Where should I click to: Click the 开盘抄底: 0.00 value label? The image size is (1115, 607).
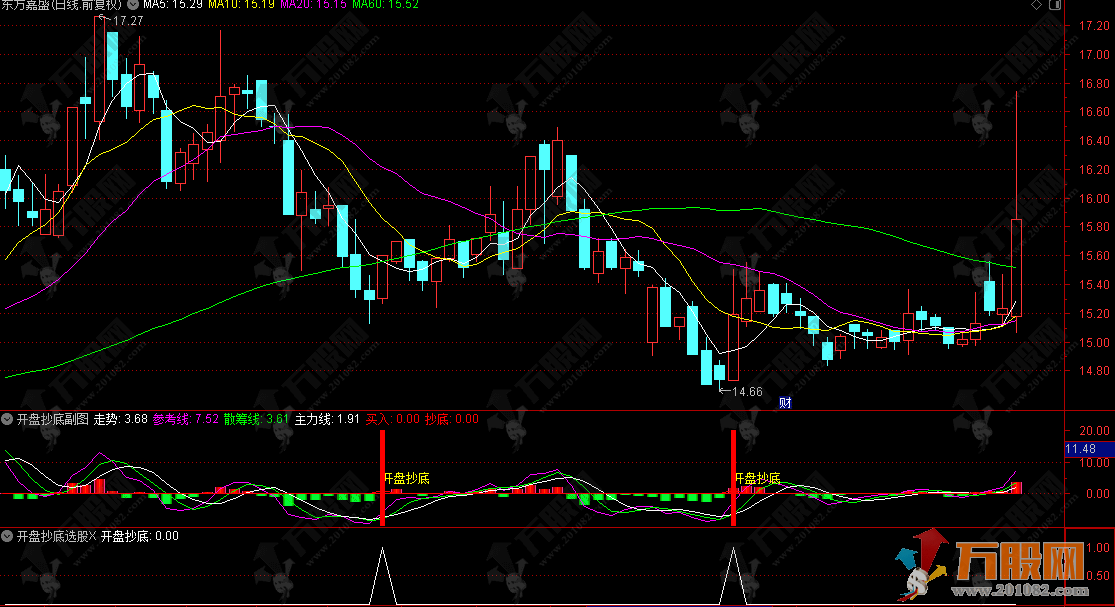[139, 536]
